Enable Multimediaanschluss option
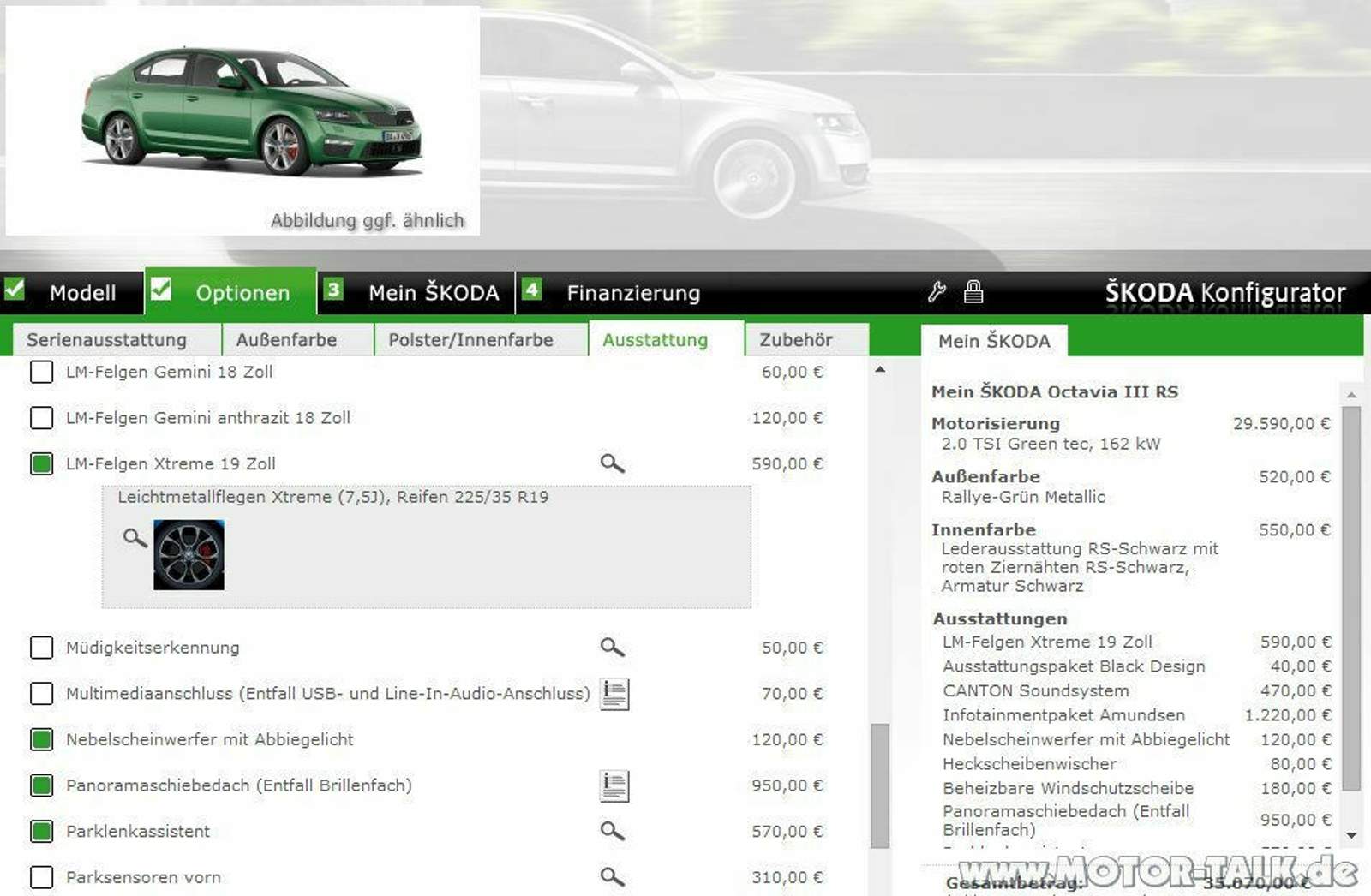 coord(41,693)
